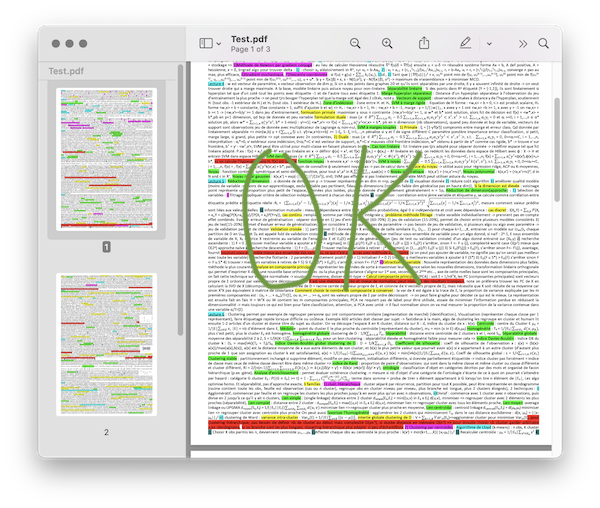Maximize the Preview window
Image resolution: width=600 pixels, height=508 pixels.
click(x=83, y=44)
